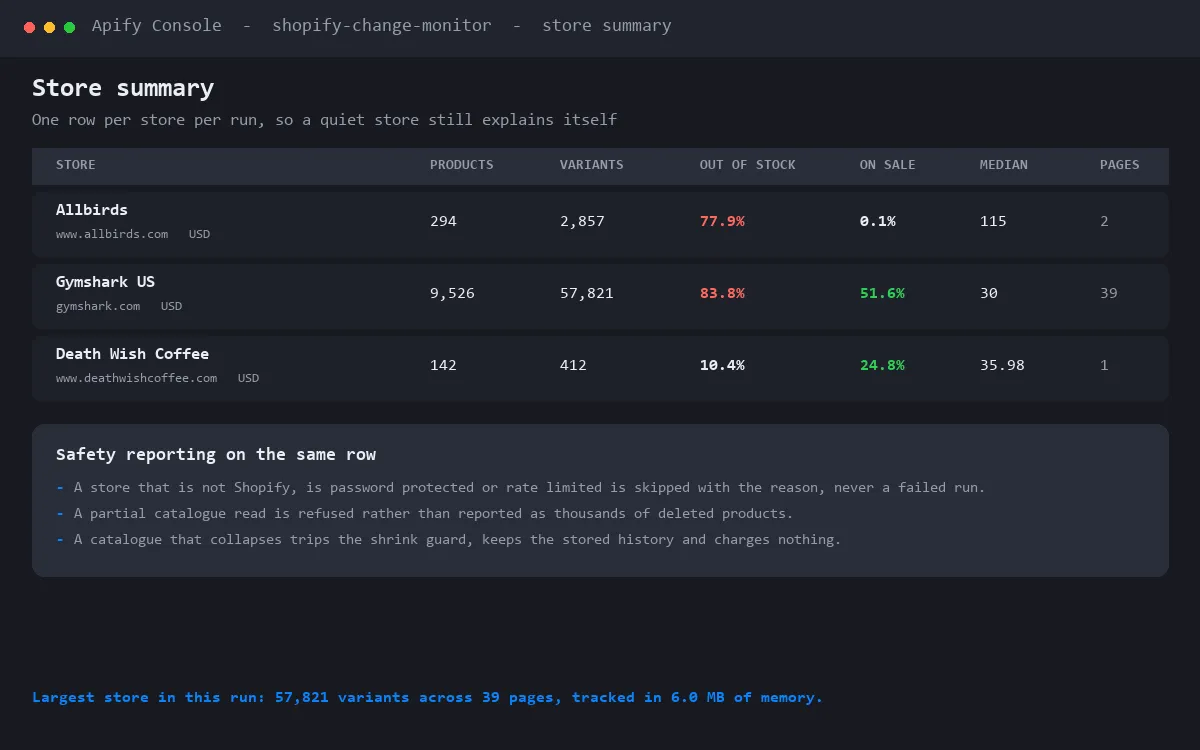Click the MEDIAN column header

point(1004,165)
